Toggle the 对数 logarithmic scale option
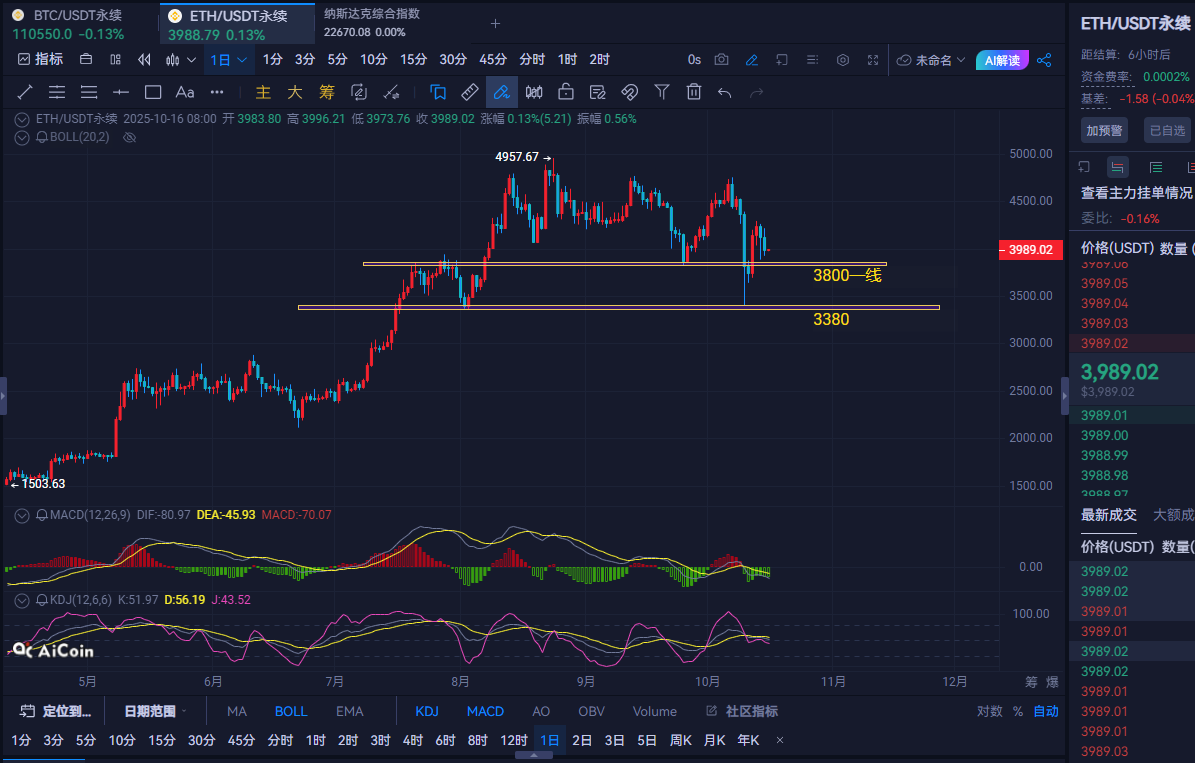The image size is (1195, 763). [989, 711]
